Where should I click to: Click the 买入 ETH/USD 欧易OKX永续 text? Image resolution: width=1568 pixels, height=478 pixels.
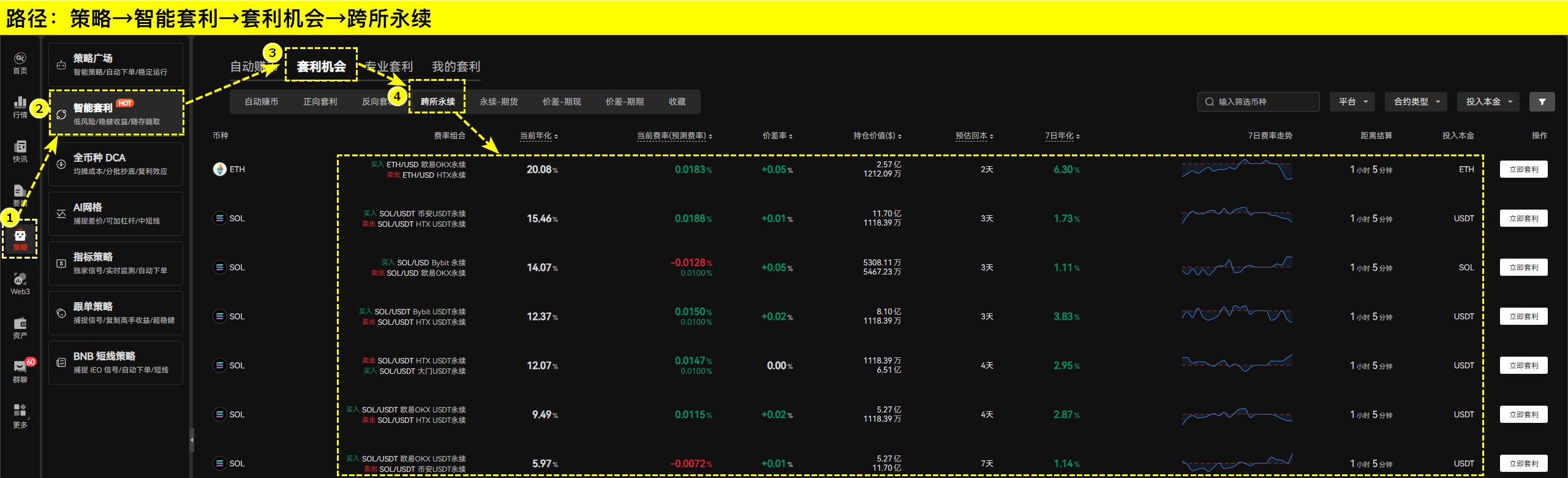tap(418, 164)
